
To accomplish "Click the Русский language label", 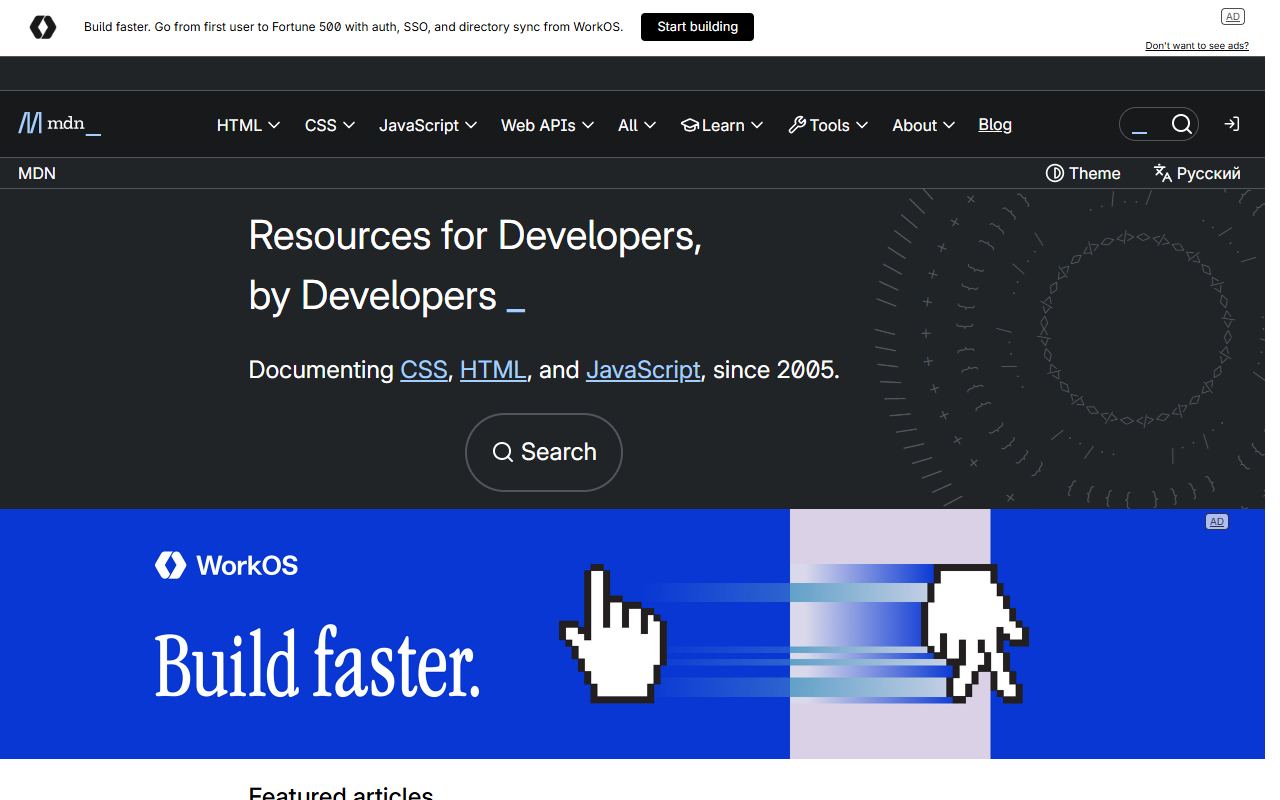I will pos(1208,173).
